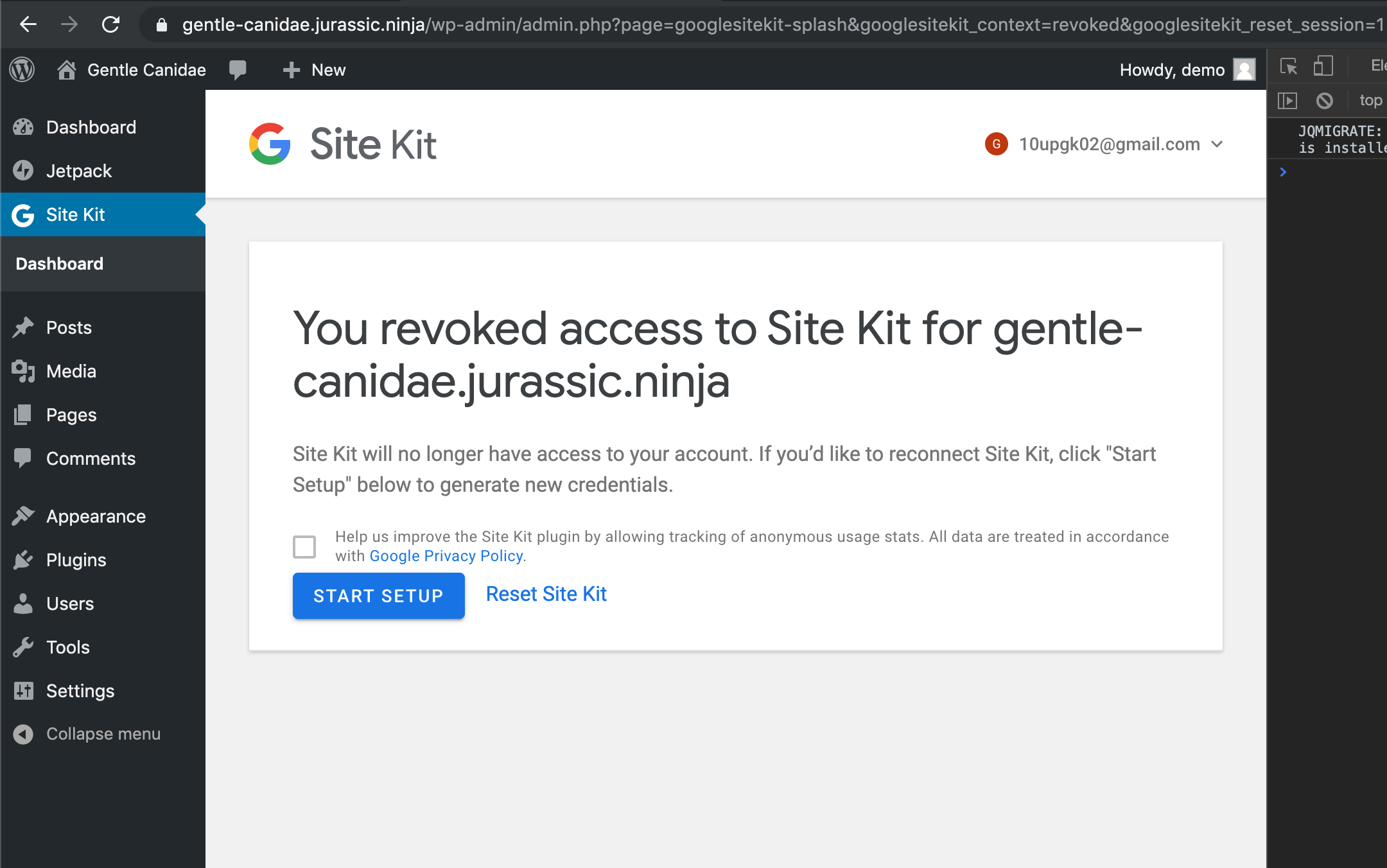Screen dimensions: 1387x868
Task: Click the Google G logo in header
Action: pyautogui.click(x=270, y=144)
